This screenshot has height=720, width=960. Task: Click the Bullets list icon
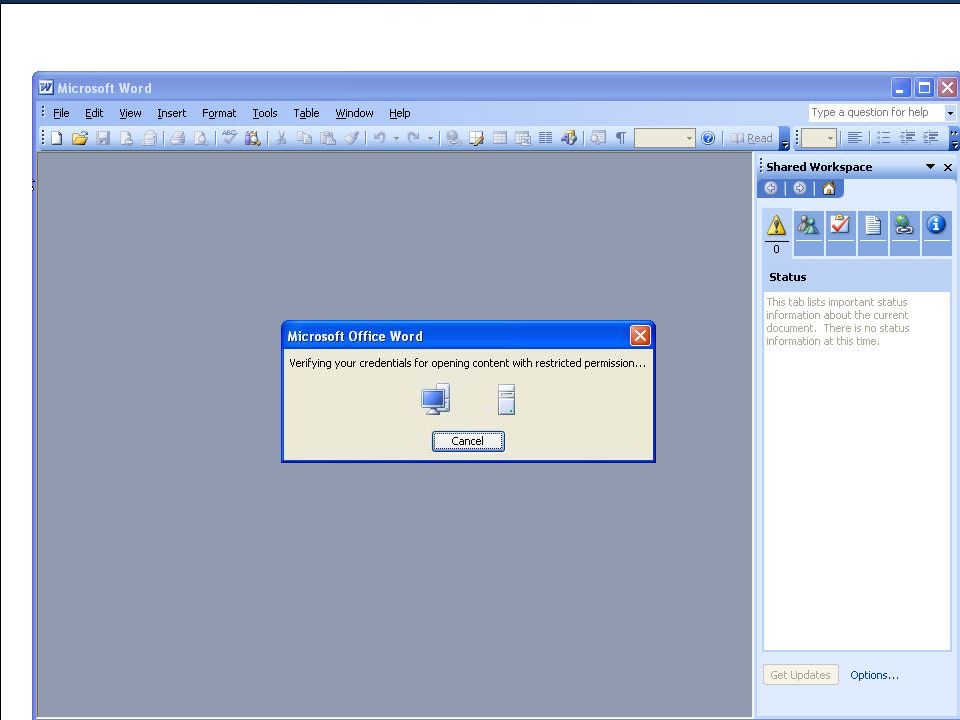(883, 138)
